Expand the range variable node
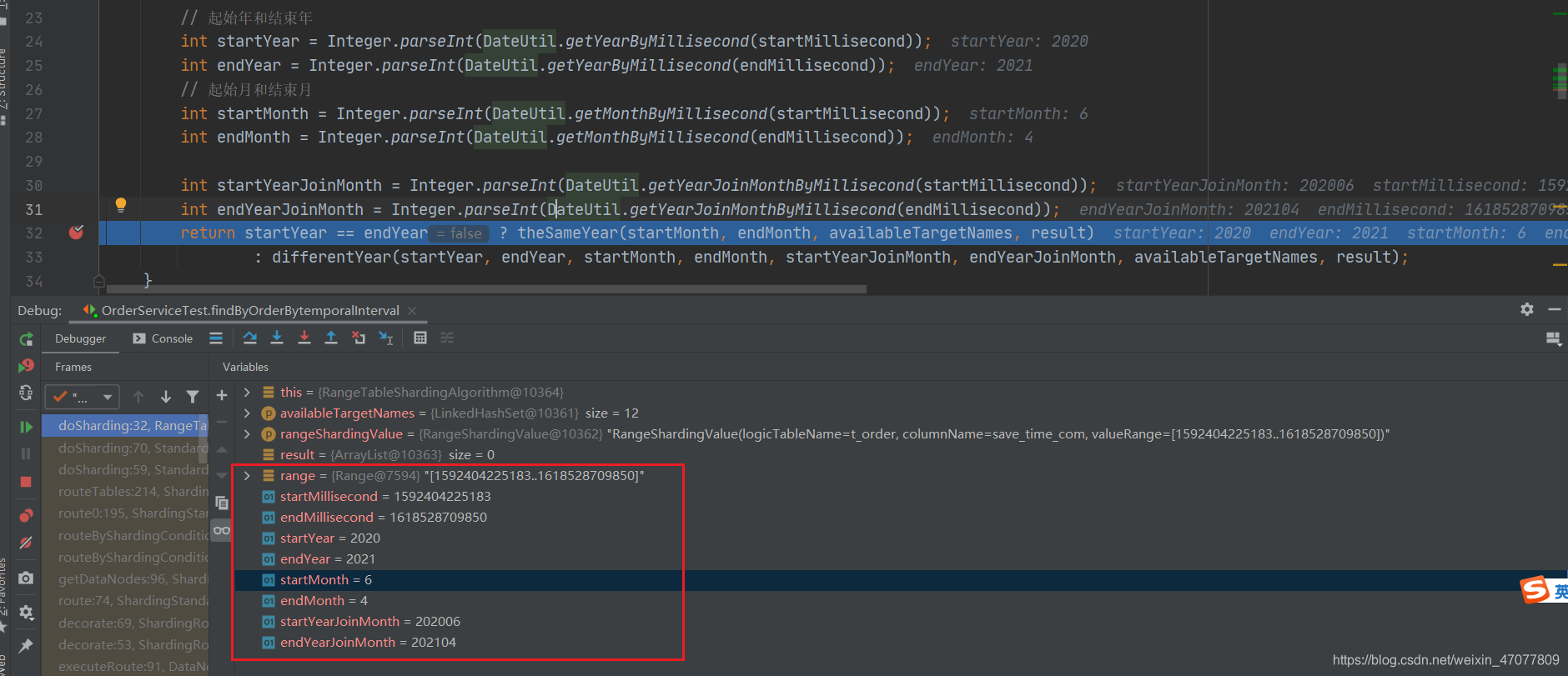 [247, 475]
